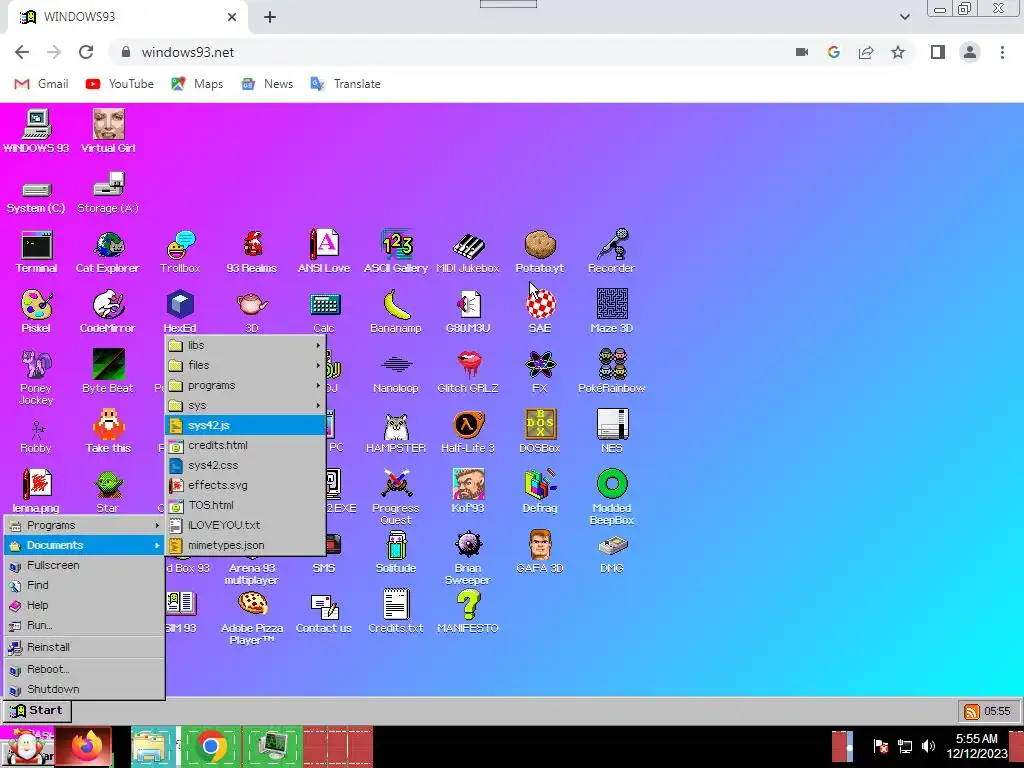Launch Half-Life 3 icon
Image resolution: width=1024 pixels, height=768 pixels.
468,432
